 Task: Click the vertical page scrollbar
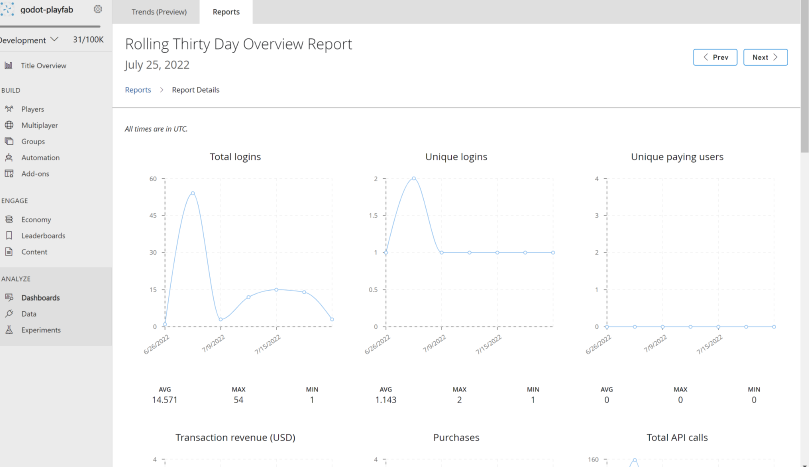click(804, 77)
